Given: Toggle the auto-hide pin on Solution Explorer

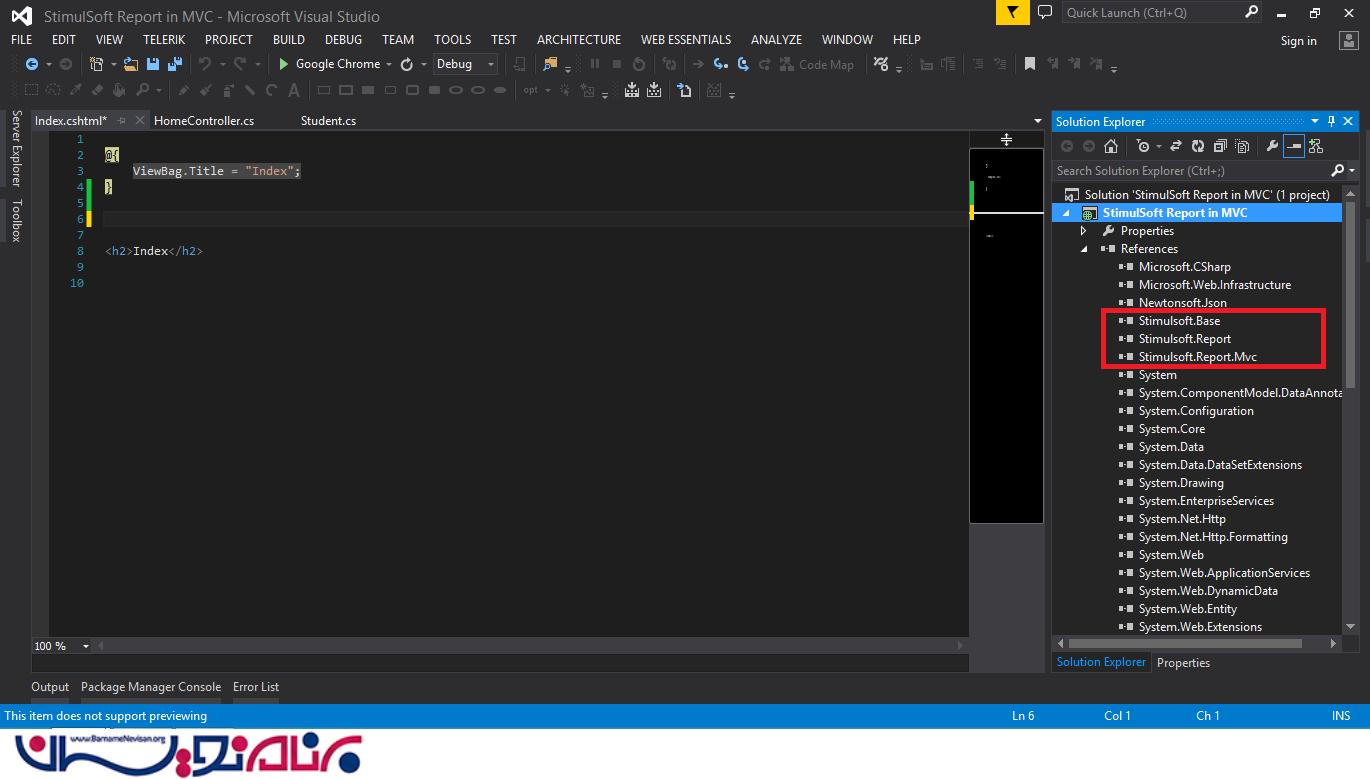Looking at the screenshot, I should pos(1331,121).
